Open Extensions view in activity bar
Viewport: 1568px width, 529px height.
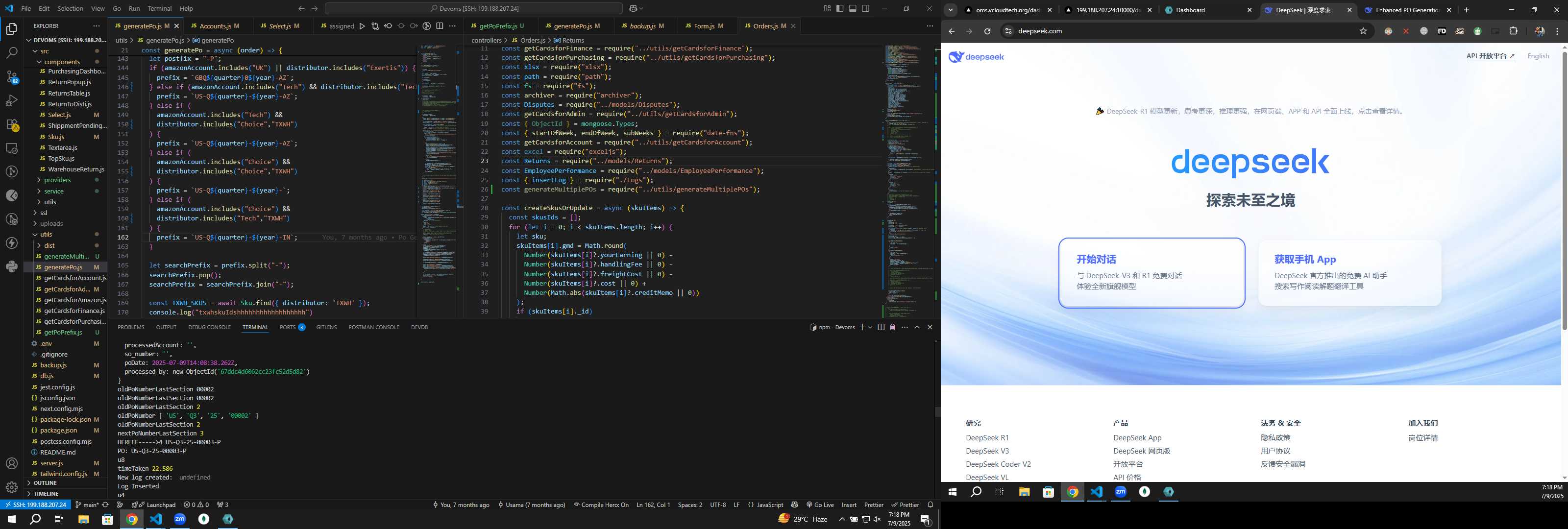12,124
